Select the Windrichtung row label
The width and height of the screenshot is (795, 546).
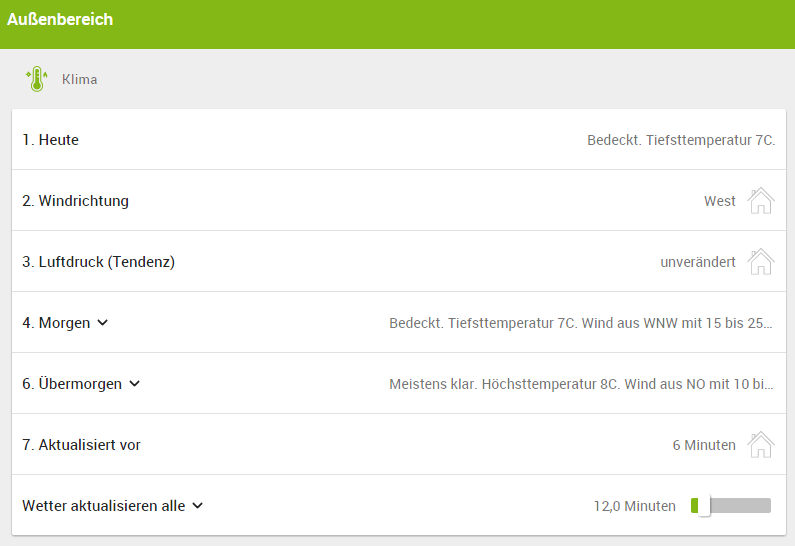tap(76, 201)
